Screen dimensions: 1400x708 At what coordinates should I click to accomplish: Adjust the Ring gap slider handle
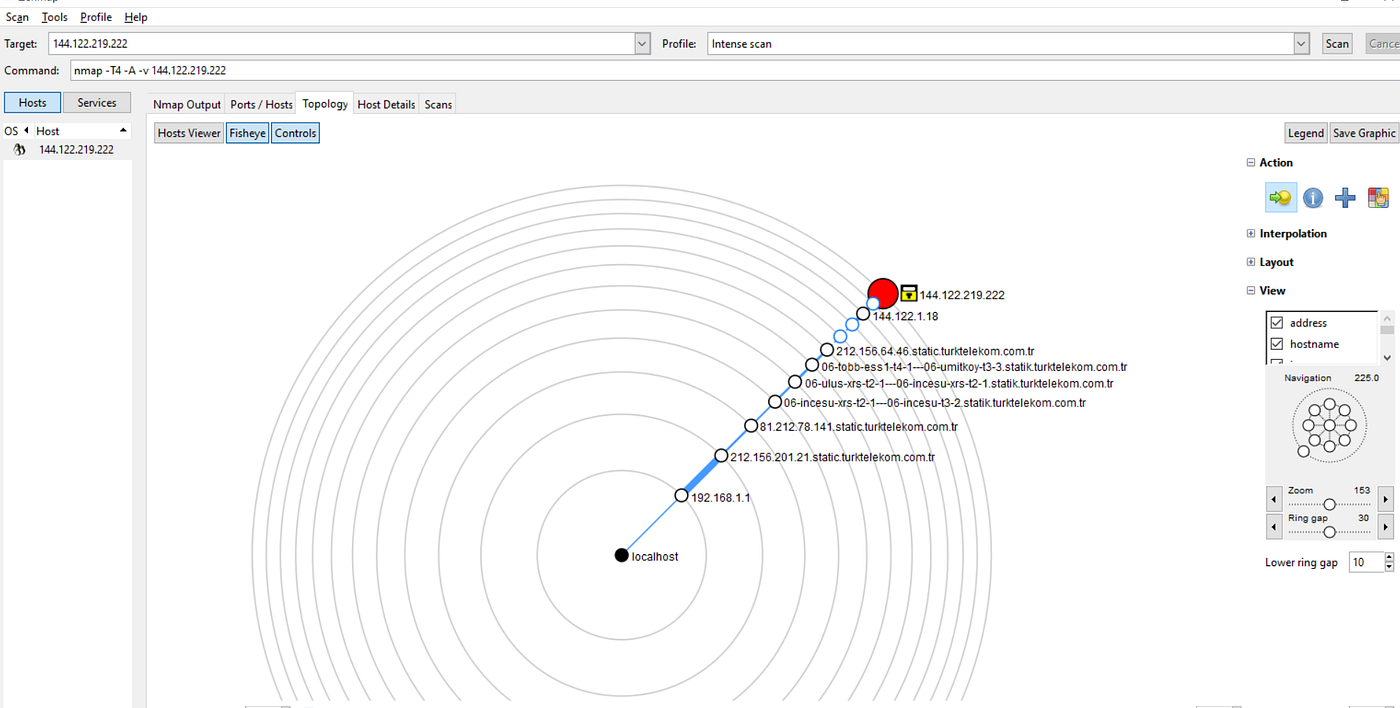(1329, 532)
